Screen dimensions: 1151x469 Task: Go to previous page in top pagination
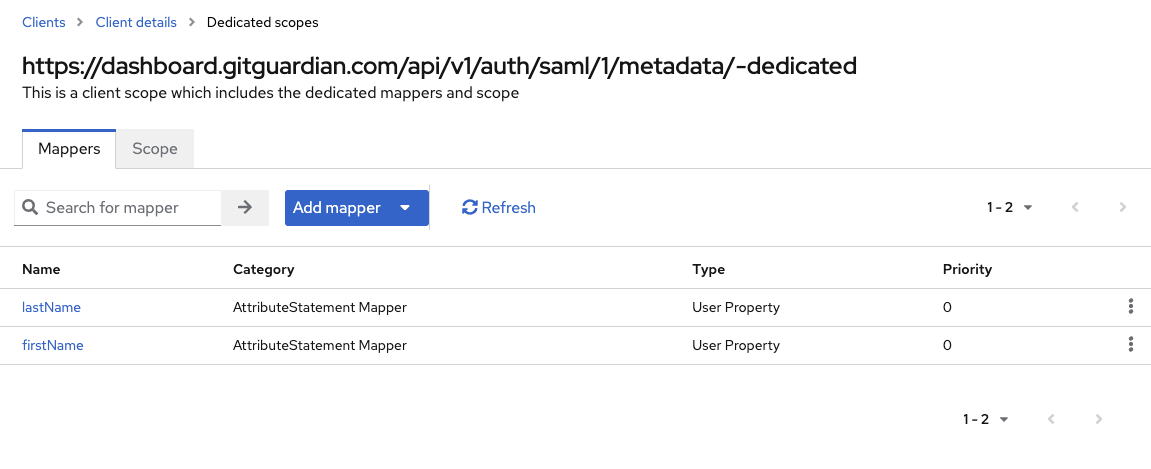(x=1075, y=208)
